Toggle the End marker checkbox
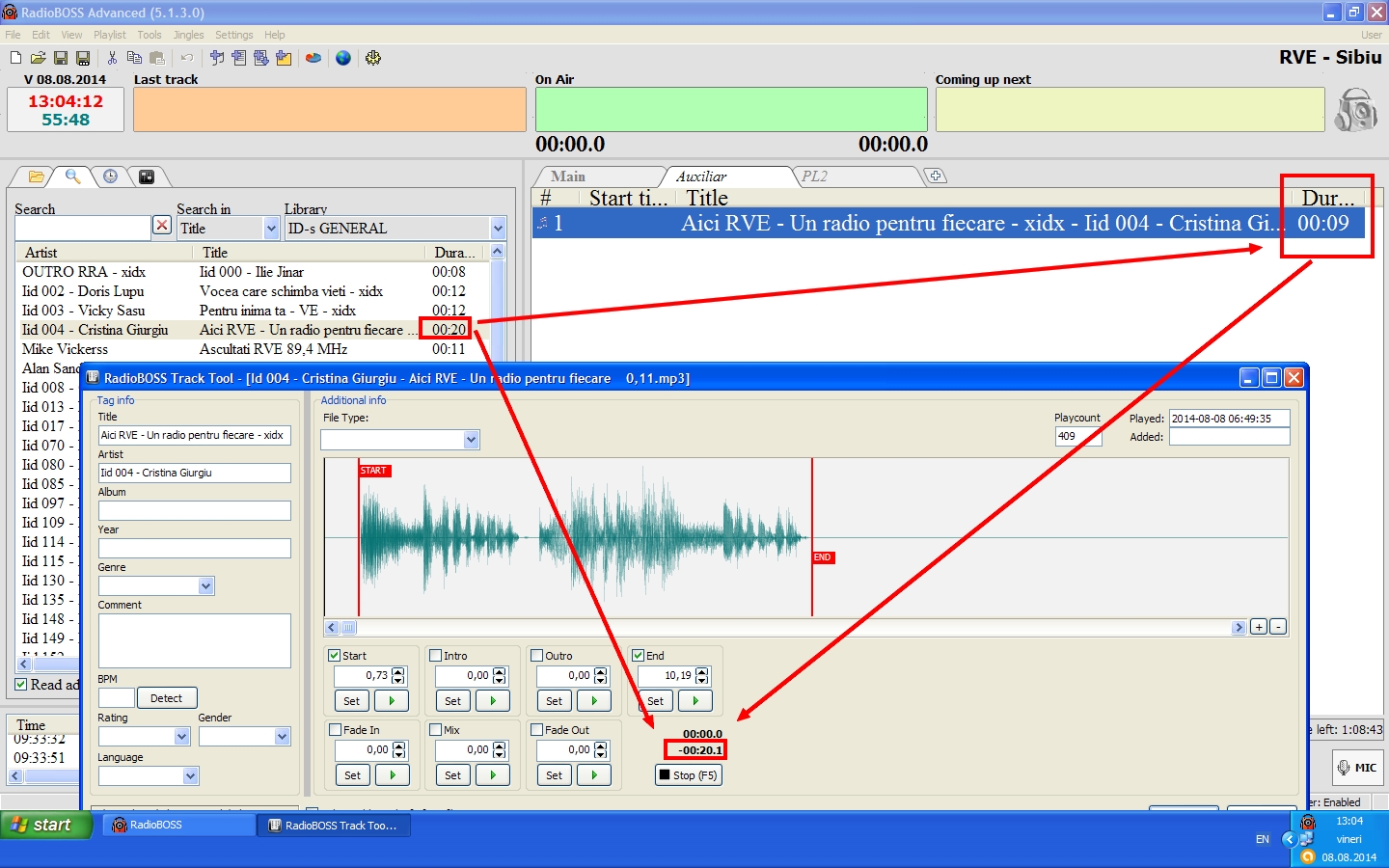Screen dimensions: 1389x868 coord(639,656)
